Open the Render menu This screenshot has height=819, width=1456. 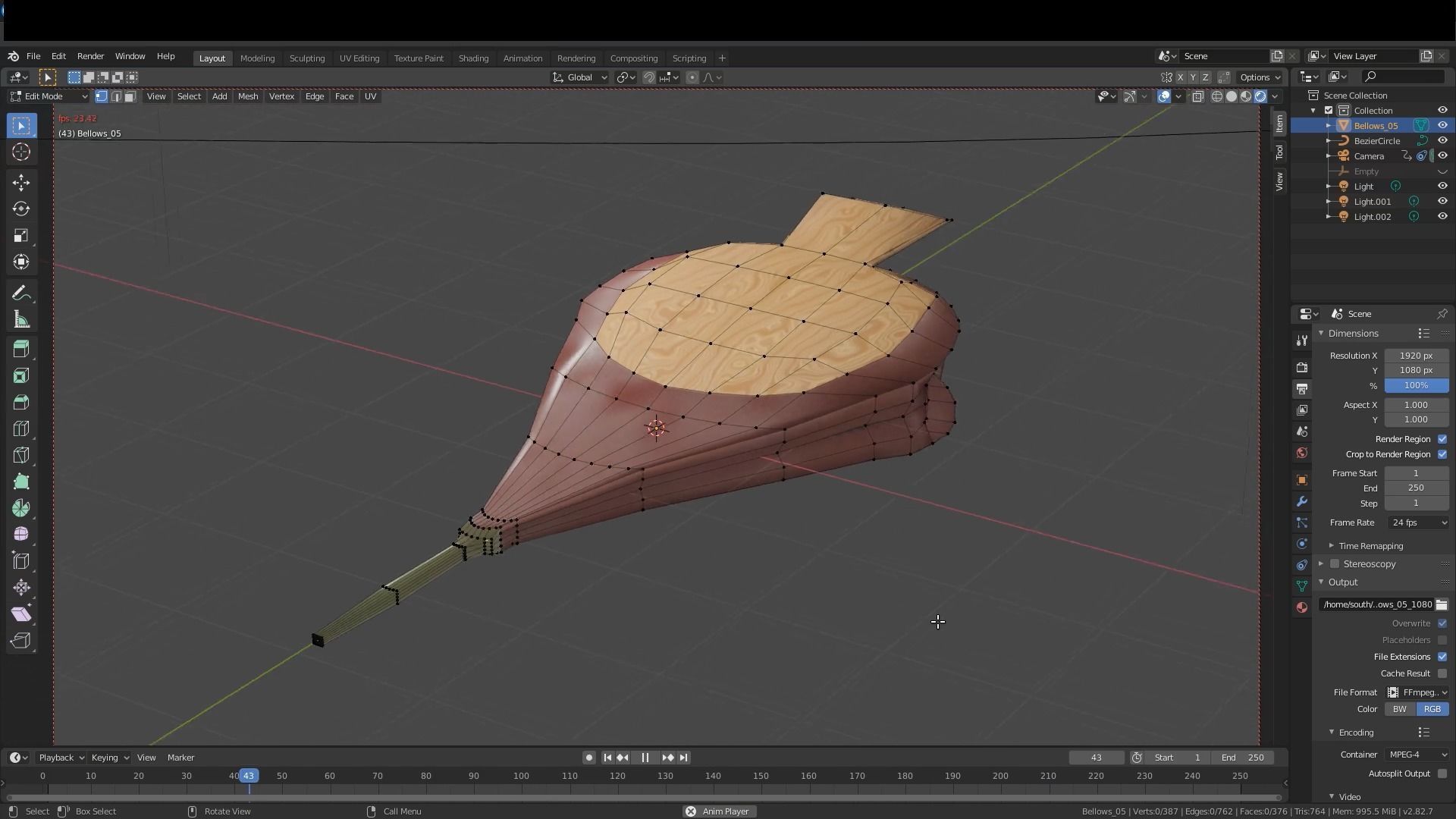90,56
